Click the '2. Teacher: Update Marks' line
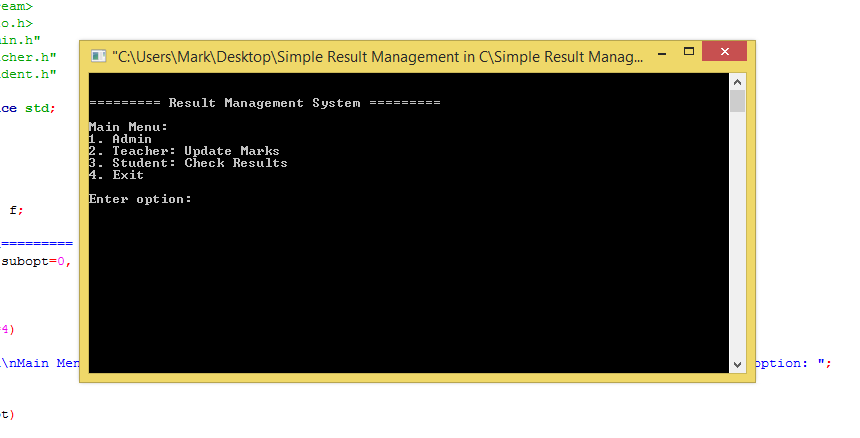This screenshot has height=438, width=860. tap(184, 151)
